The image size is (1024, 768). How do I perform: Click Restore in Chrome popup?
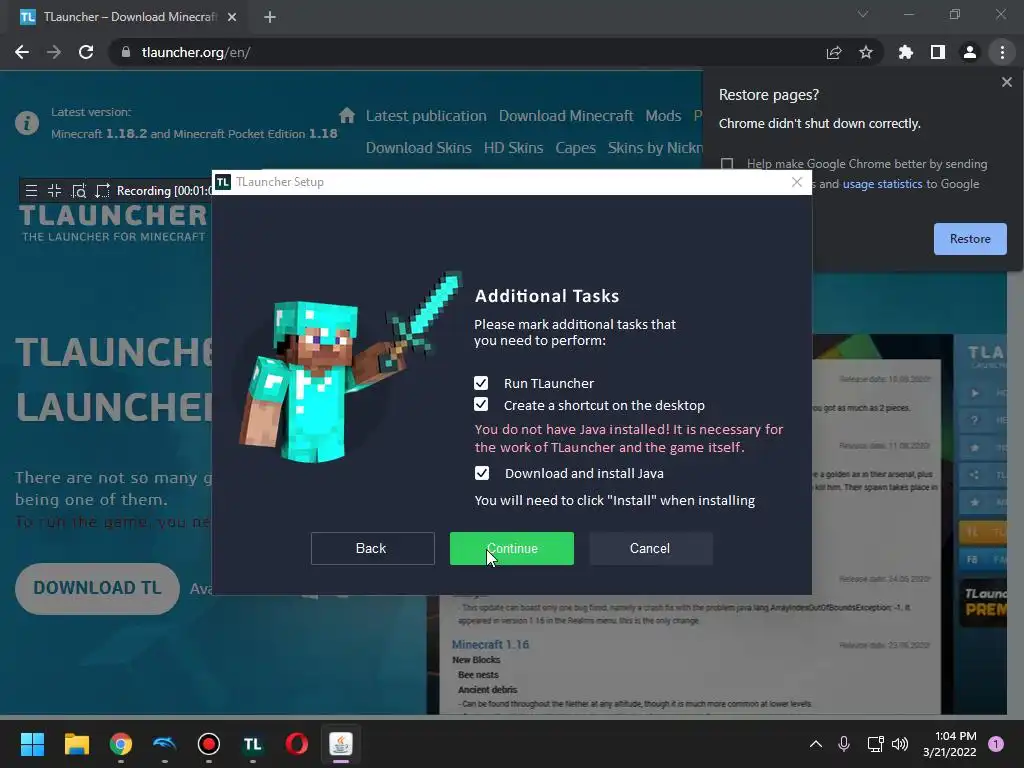(x=970, y=239)
